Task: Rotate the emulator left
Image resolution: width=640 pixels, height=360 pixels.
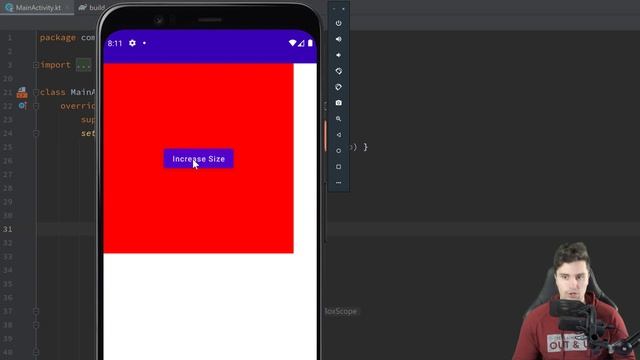Action: tap(338, 71)
